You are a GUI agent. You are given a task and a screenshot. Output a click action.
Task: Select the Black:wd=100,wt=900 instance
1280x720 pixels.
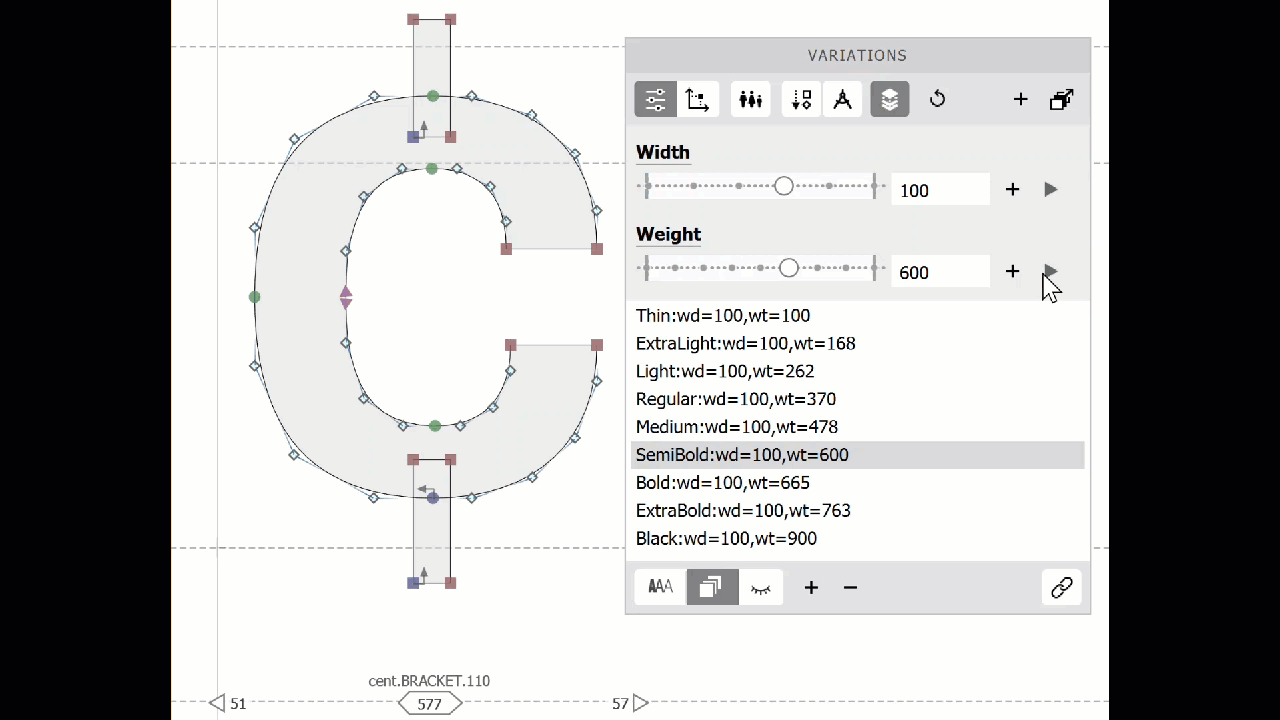(x=858, y=539)
